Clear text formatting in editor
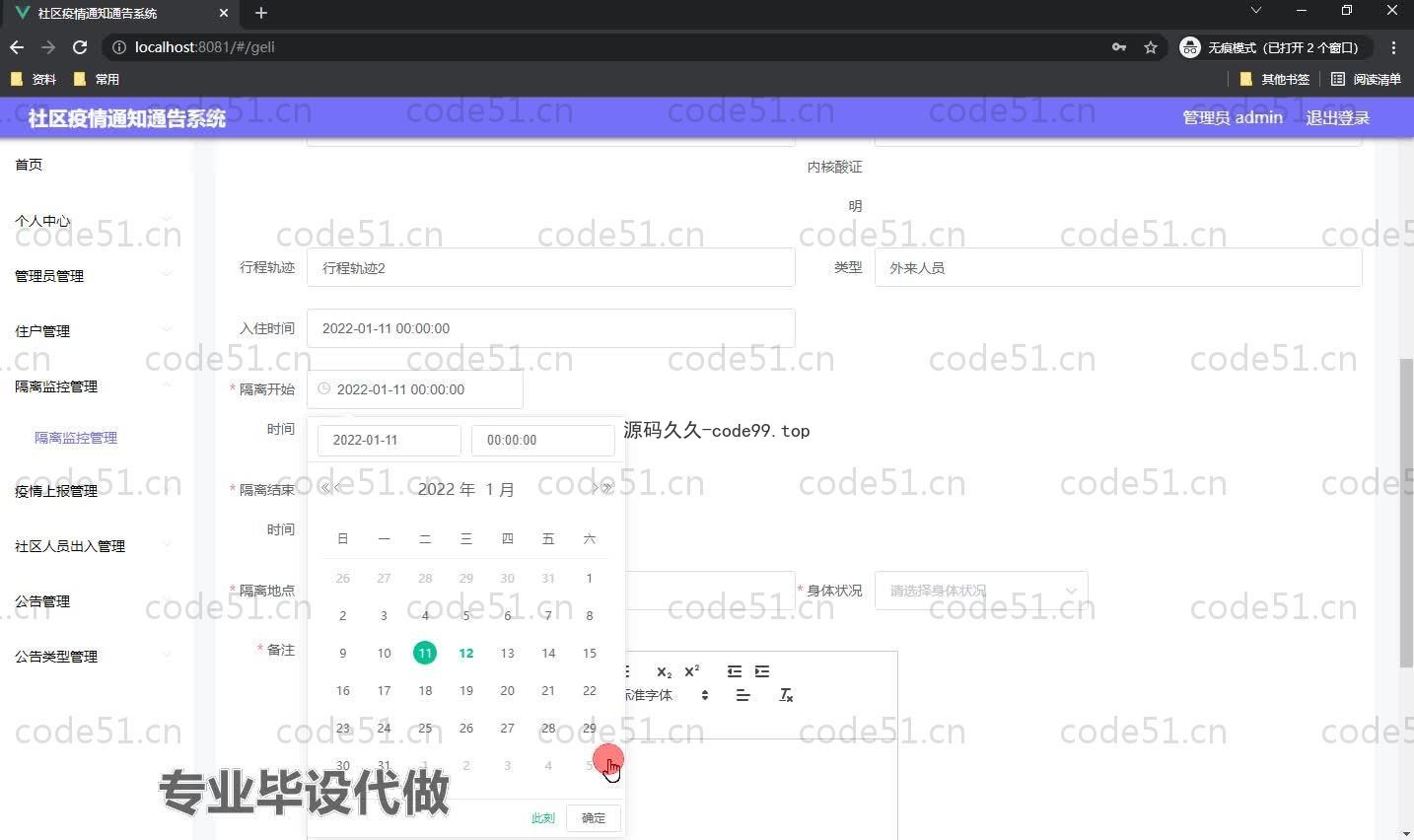Screen dimensions: 1414x840 click(x=786, y=695)
